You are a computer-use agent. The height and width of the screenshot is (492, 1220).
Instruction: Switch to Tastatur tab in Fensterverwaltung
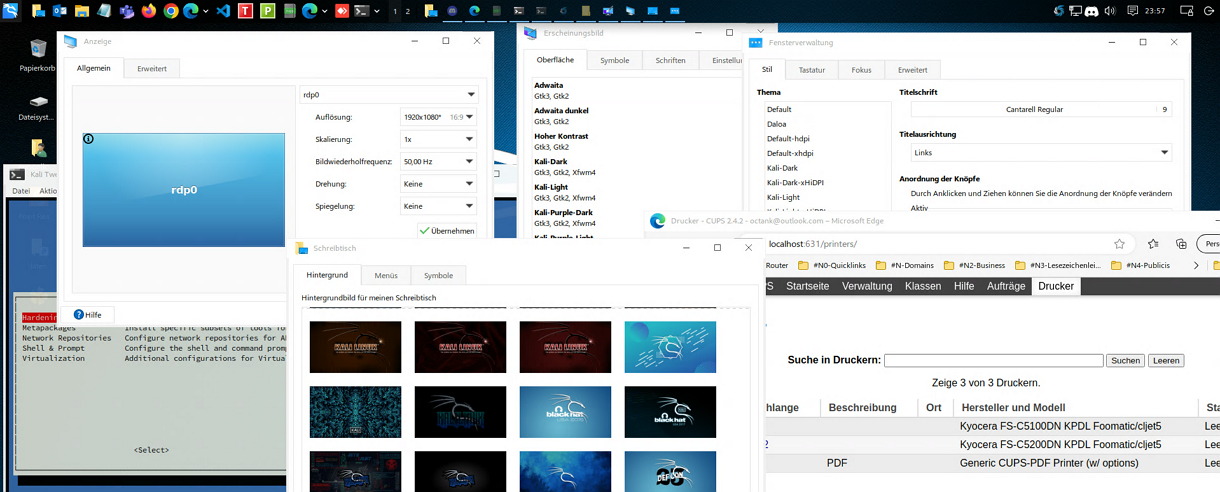[x=812, y=70]
